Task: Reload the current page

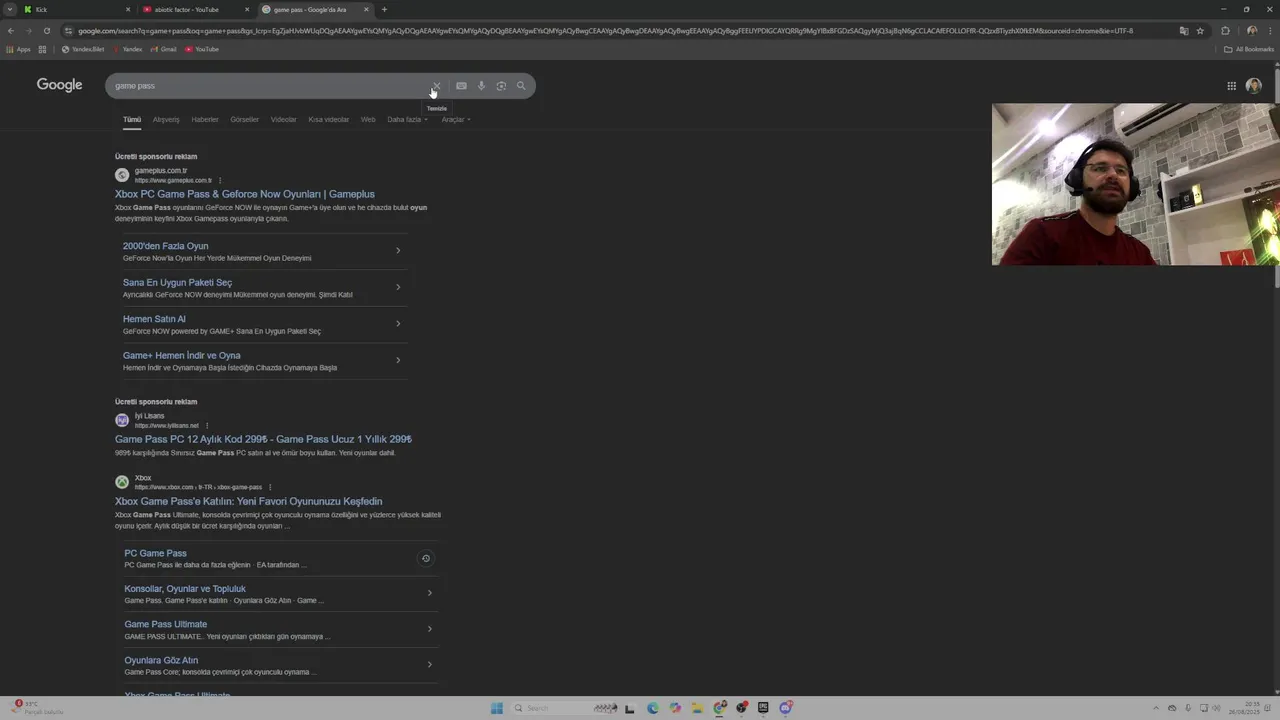Action: [46, 31]
